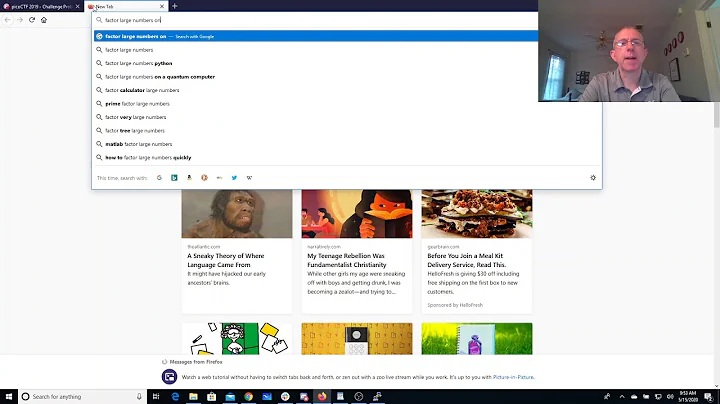Open 'A Sneaky Theory of Where Language Came From'
The image size is (720, 404).
(x=225, y=260)
